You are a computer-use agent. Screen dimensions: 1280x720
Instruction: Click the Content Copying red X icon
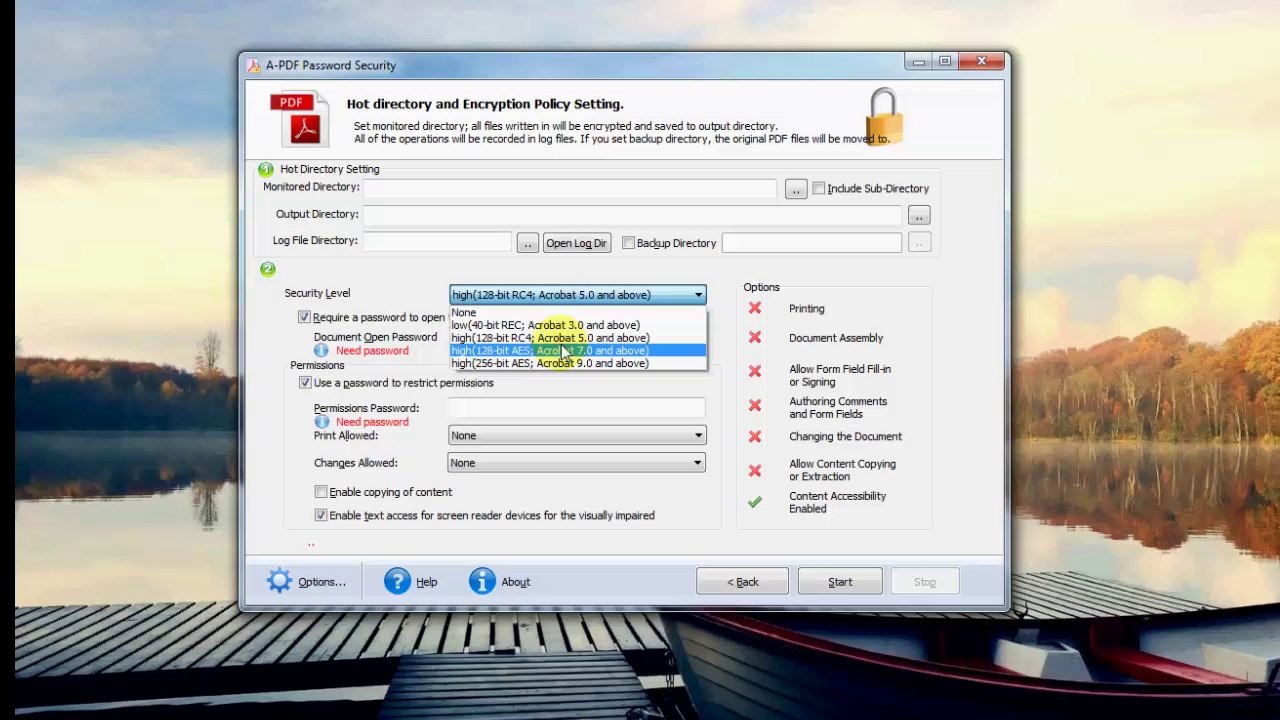pos(755,470)
